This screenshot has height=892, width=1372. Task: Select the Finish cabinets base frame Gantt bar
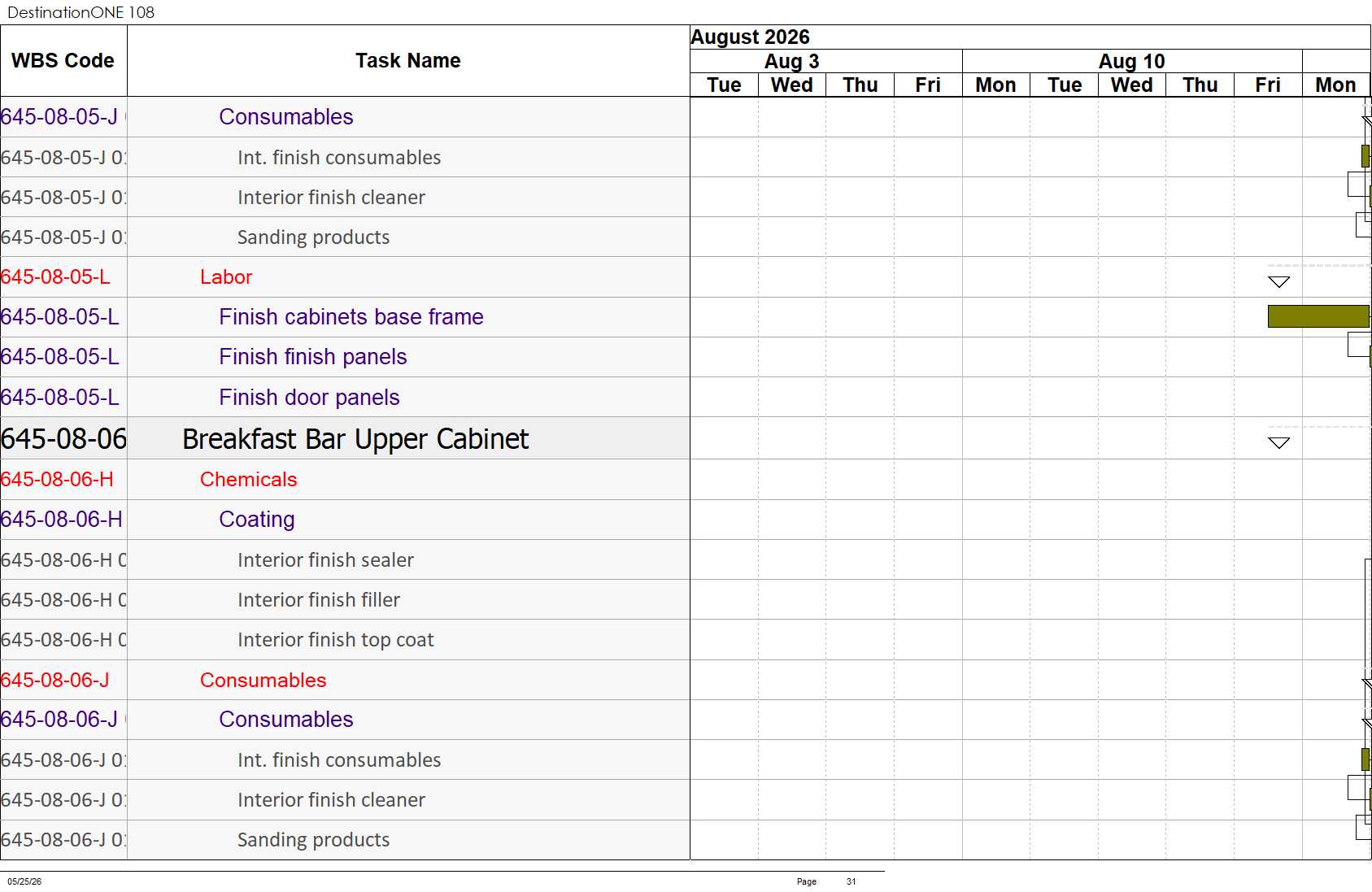(1318, 316)
